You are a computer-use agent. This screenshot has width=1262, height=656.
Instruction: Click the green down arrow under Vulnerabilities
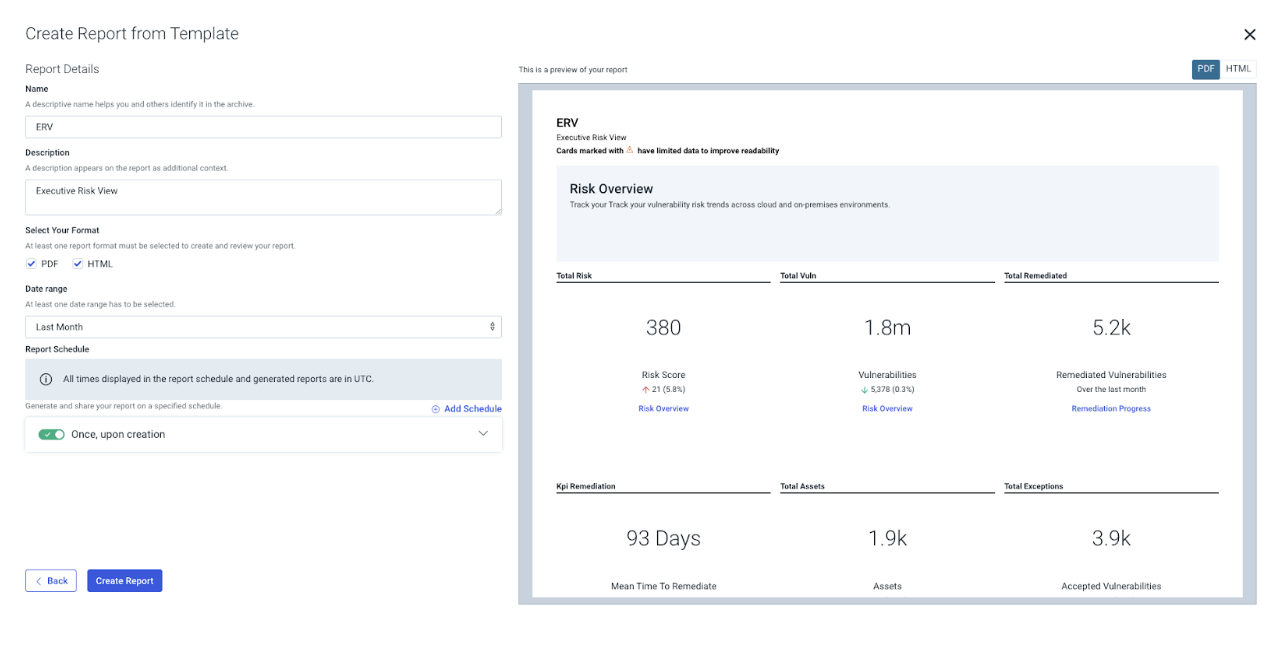[864, 389]
